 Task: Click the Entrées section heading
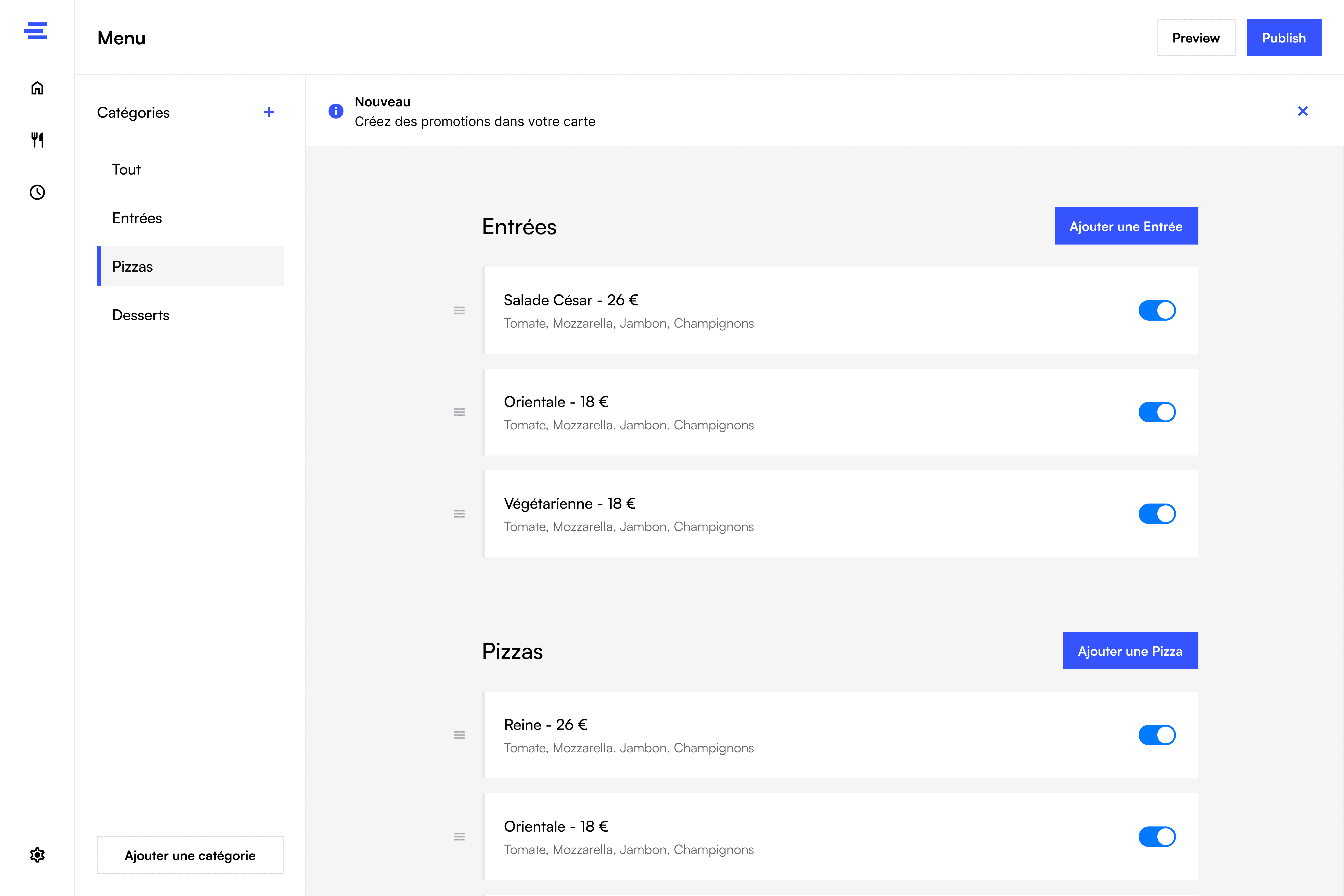point(519,227)
